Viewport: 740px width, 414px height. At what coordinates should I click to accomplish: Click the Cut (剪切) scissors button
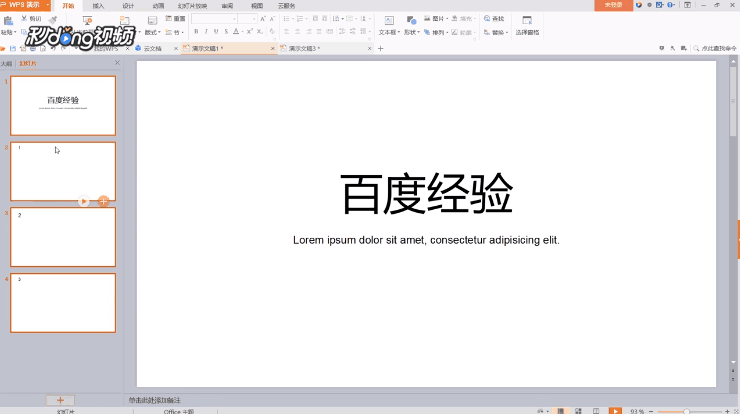pos(31,18)
